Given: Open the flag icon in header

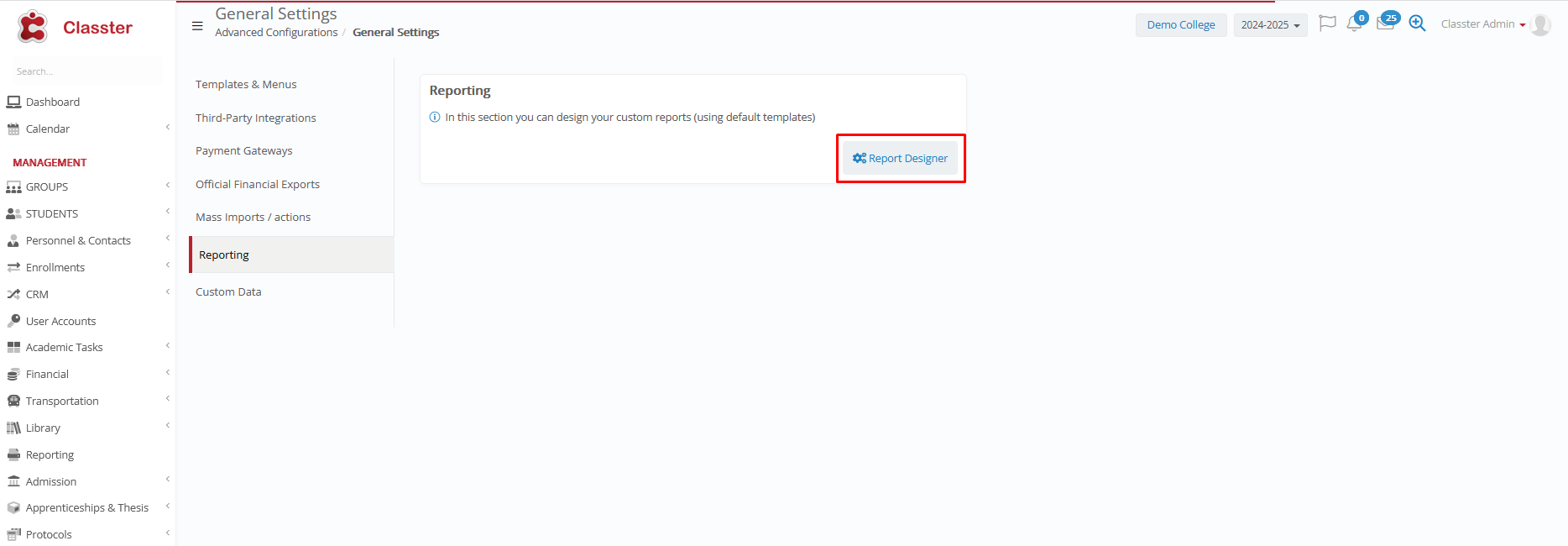Looking at the screenshot, I should [1327, 24].
